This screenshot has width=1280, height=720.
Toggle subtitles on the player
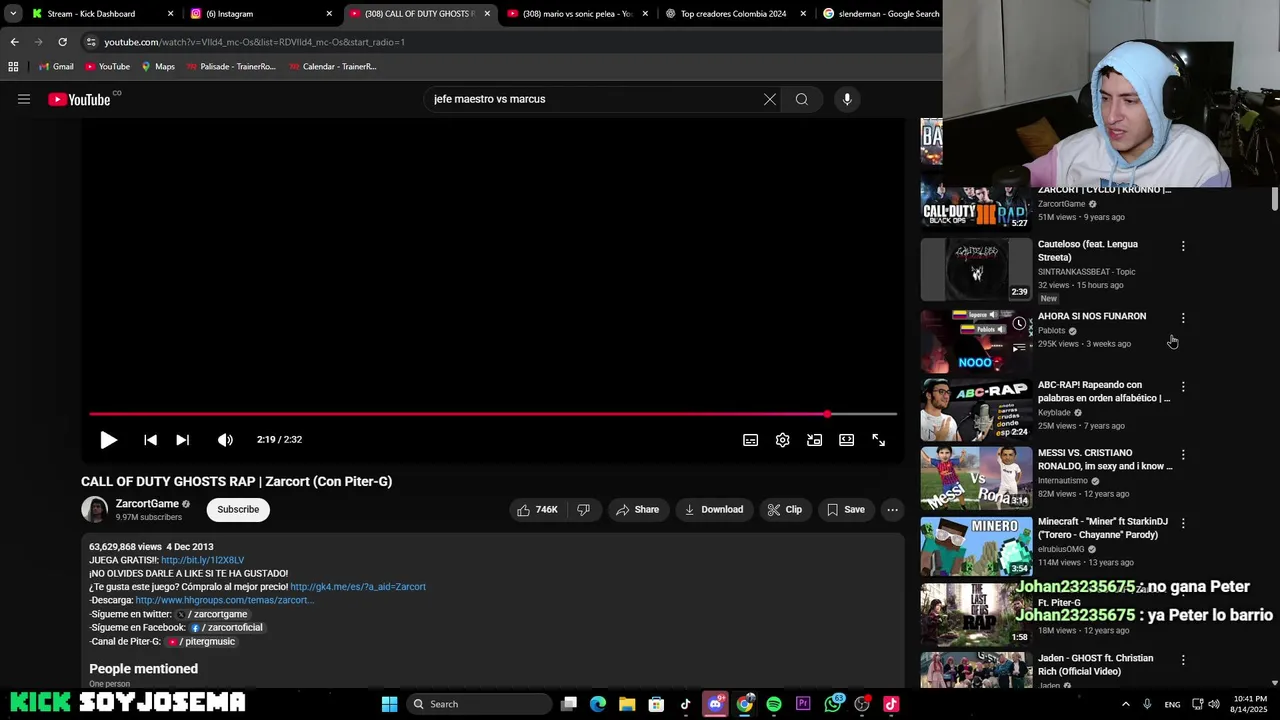coord(750,440)
